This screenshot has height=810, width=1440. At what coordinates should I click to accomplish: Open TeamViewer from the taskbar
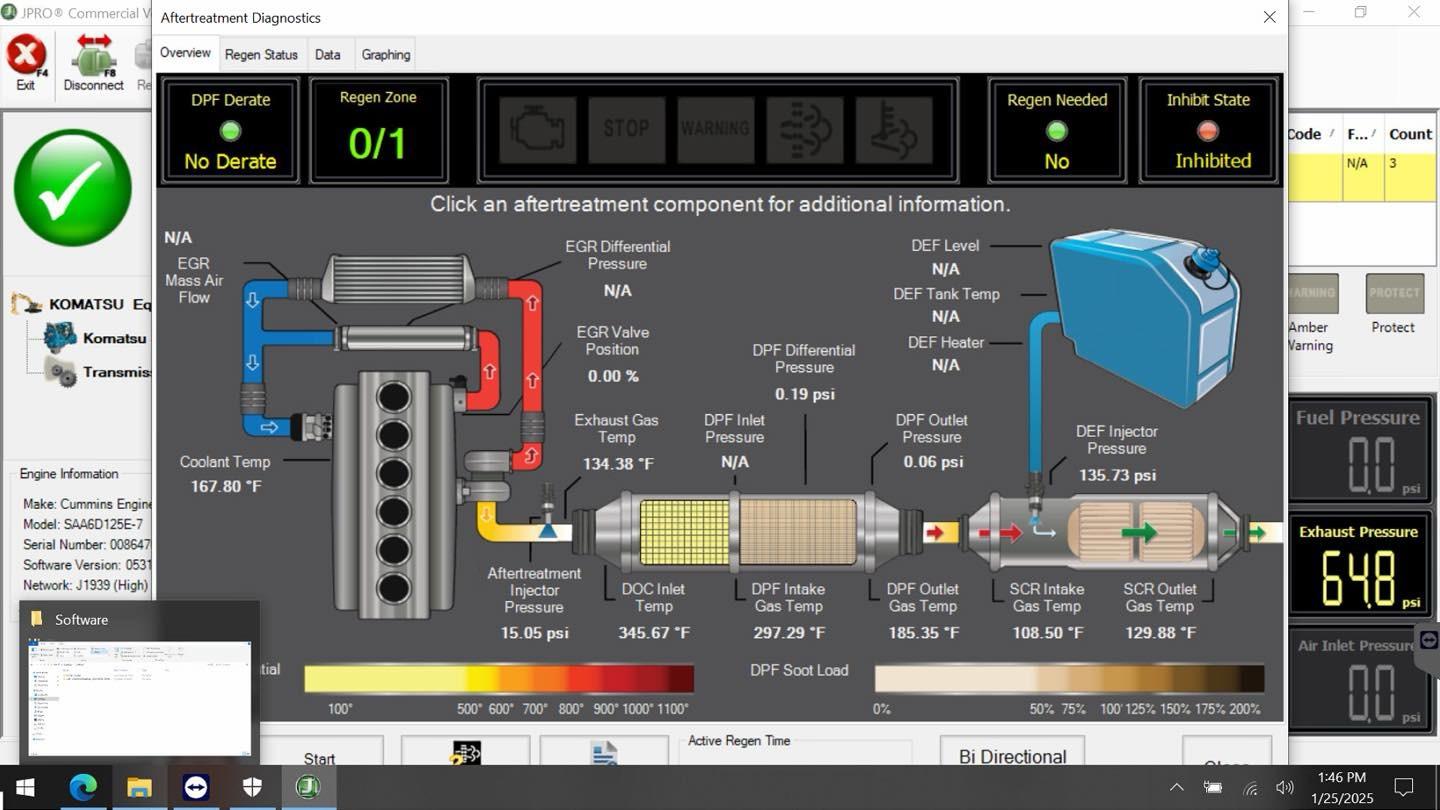pos(196,787)
